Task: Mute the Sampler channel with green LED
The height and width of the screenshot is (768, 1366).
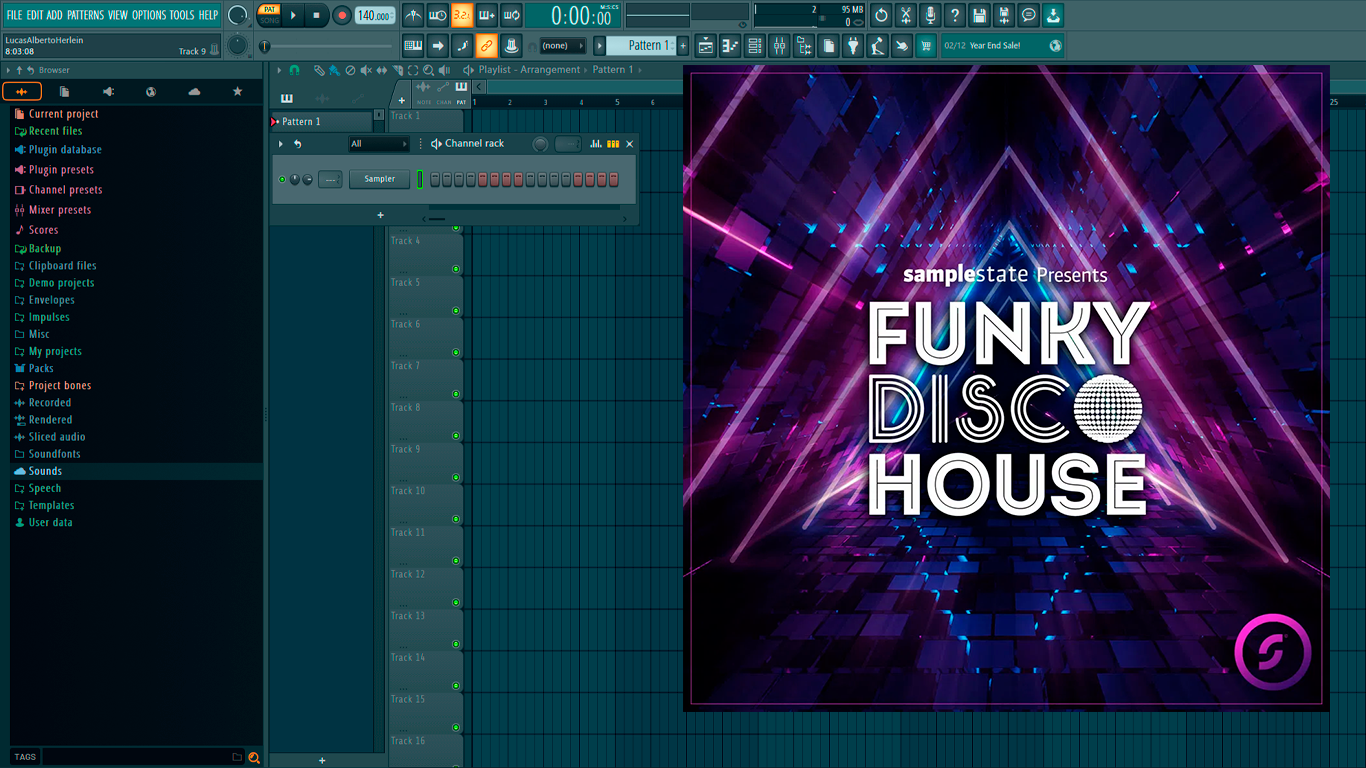Action: (x=282, y=179)
